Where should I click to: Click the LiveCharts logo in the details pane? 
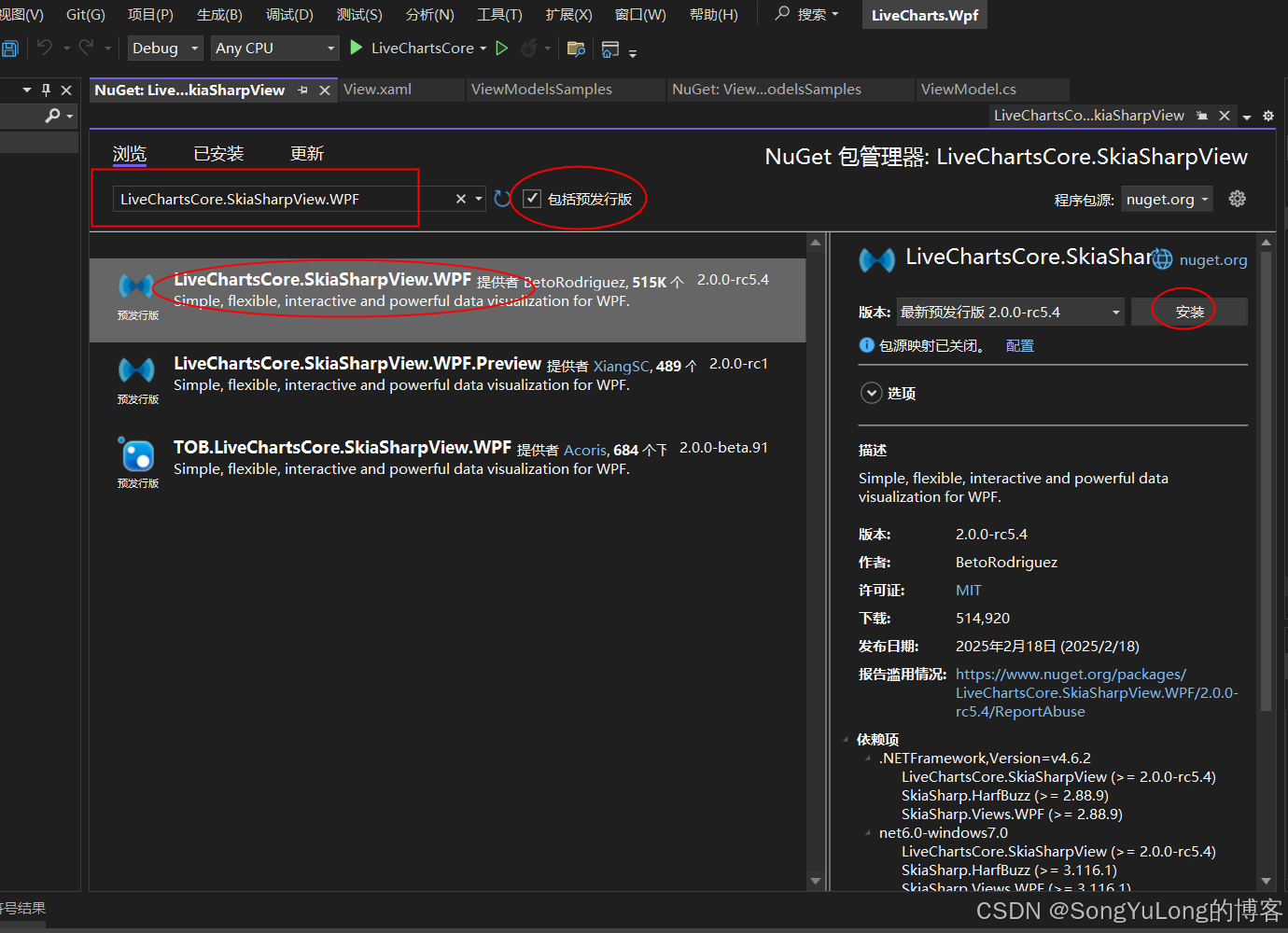[x=877, y=259]
